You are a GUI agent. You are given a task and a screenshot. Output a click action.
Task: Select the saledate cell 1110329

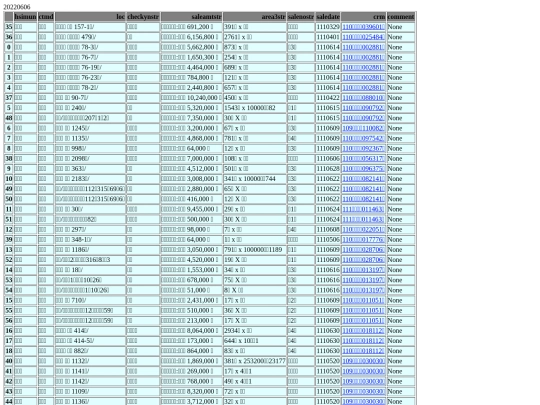click(328, 27)
